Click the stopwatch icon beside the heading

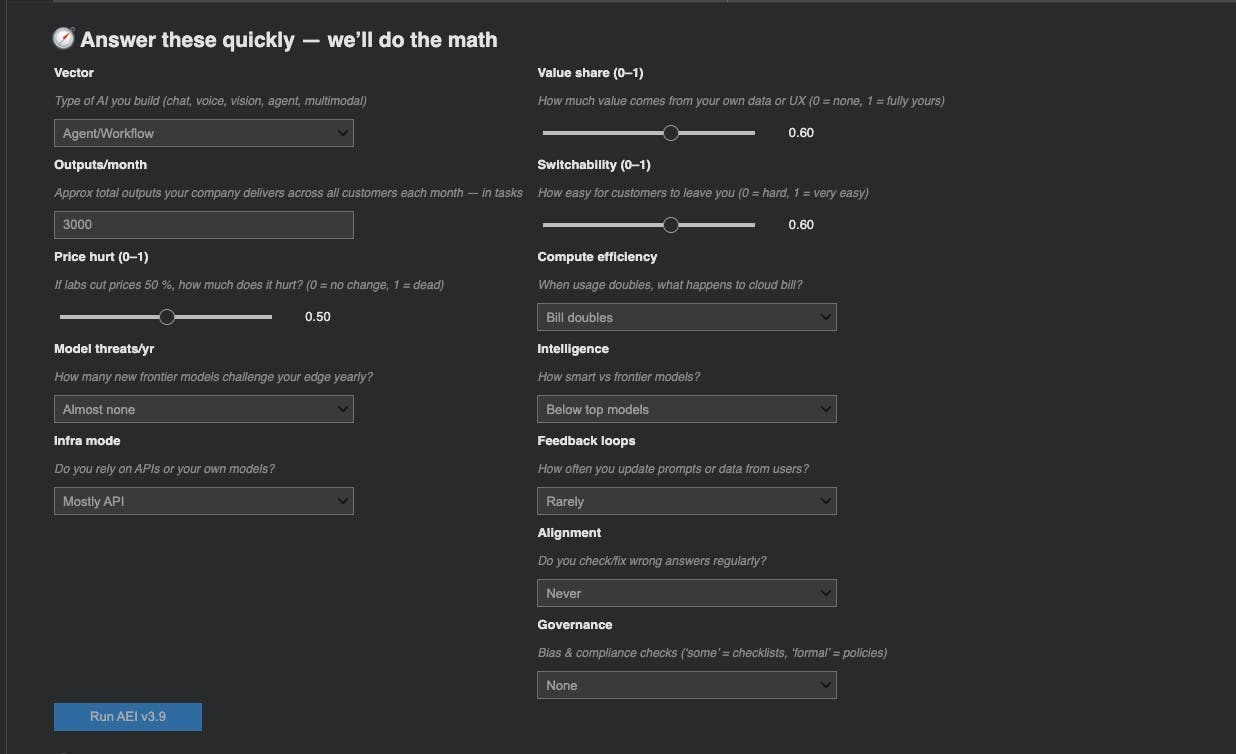pos(64,39)
